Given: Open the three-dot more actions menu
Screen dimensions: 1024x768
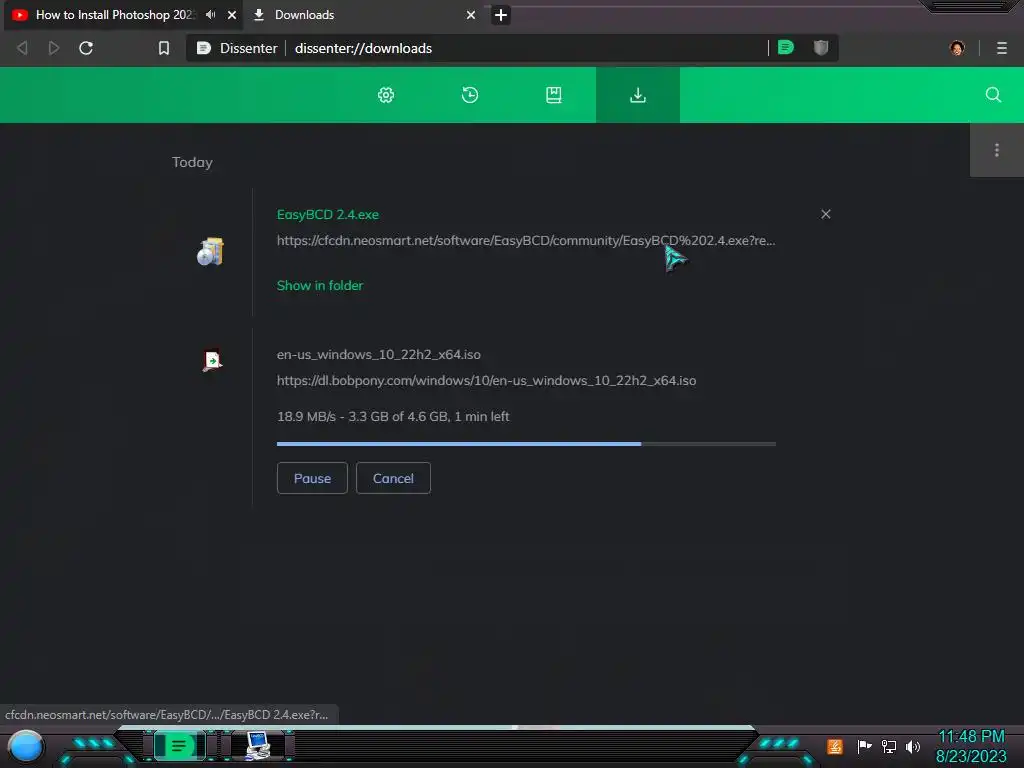Looking at the screenshot, I should 997,150.
